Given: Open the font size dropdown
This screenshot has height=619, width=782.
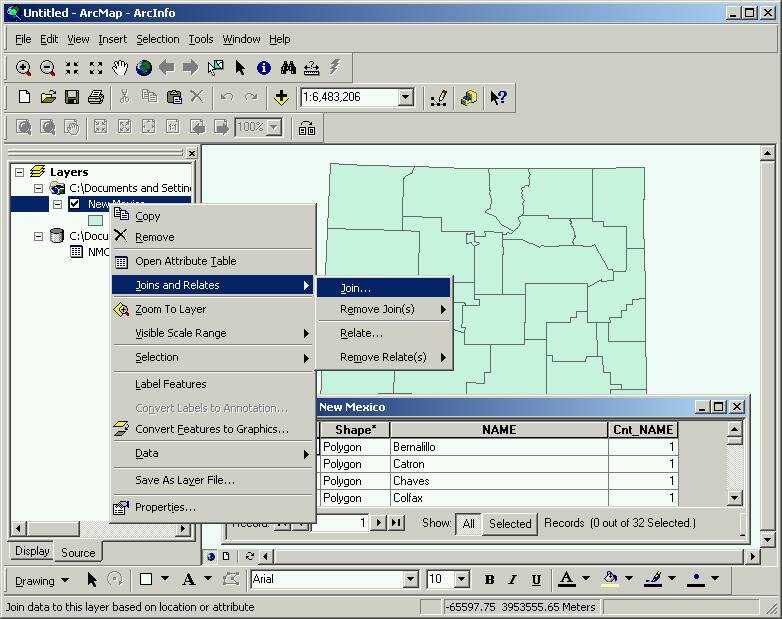Looking at the screenshot, I should (462, 579).
